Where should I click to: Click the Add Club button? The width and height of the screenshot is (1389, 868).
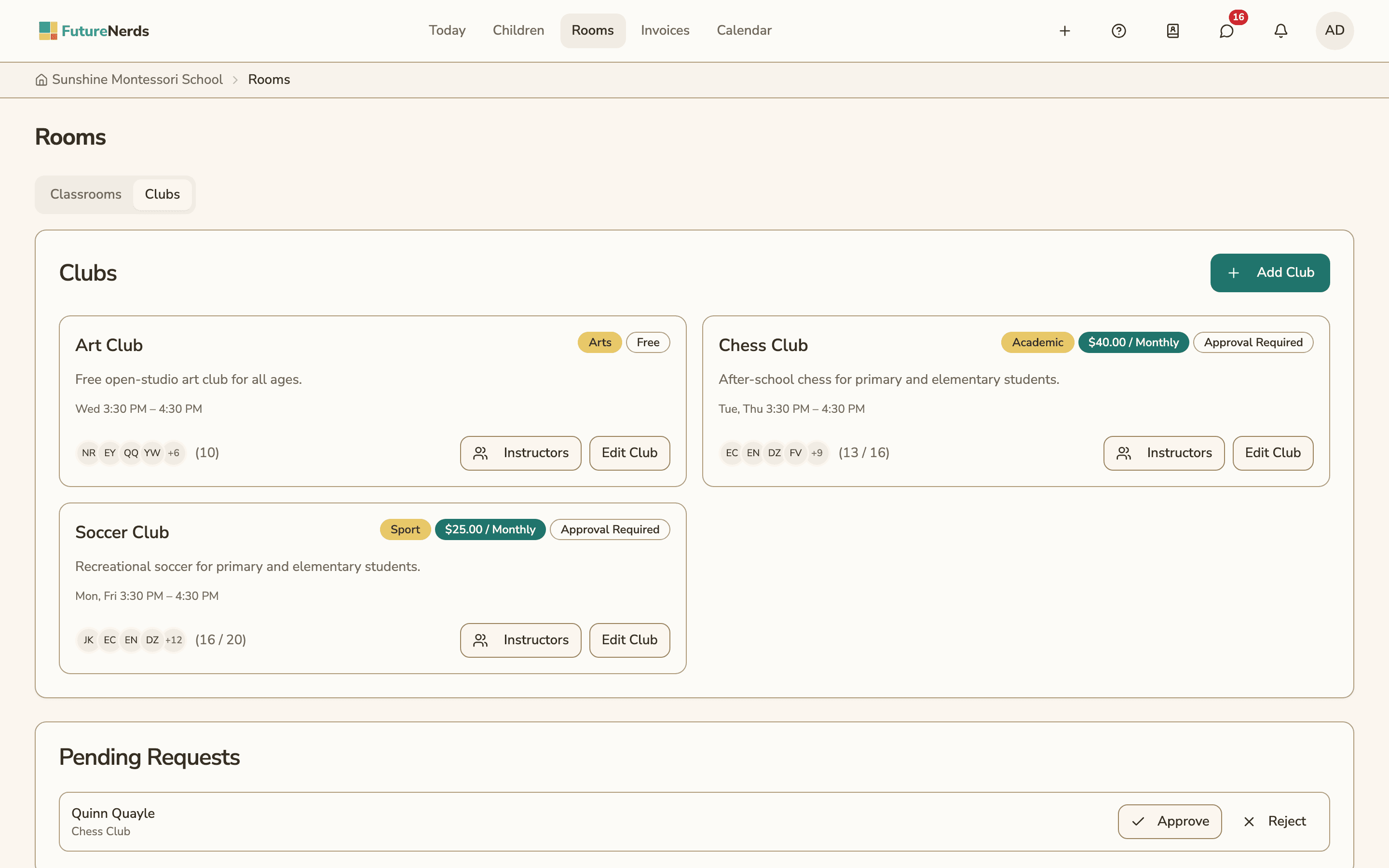[1269, 272]
